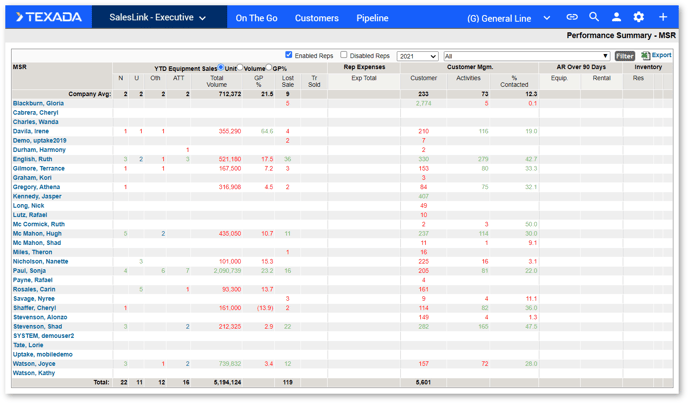The image size is (688, 403).
Task: Open the 2021 year dropdown
Action: point(417,56)
